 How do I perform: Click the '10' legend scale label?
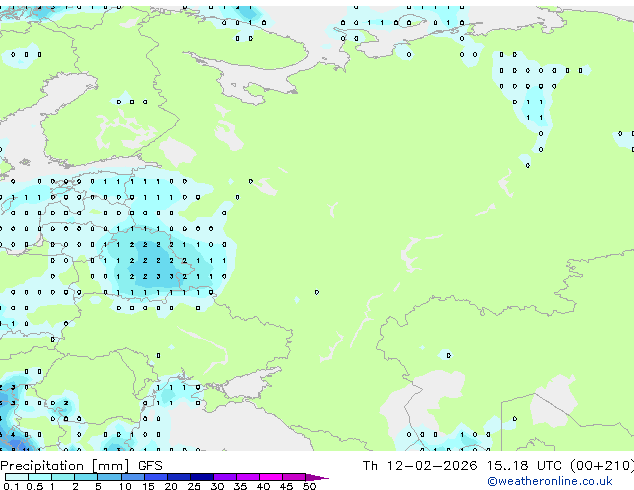coord(125,486)
